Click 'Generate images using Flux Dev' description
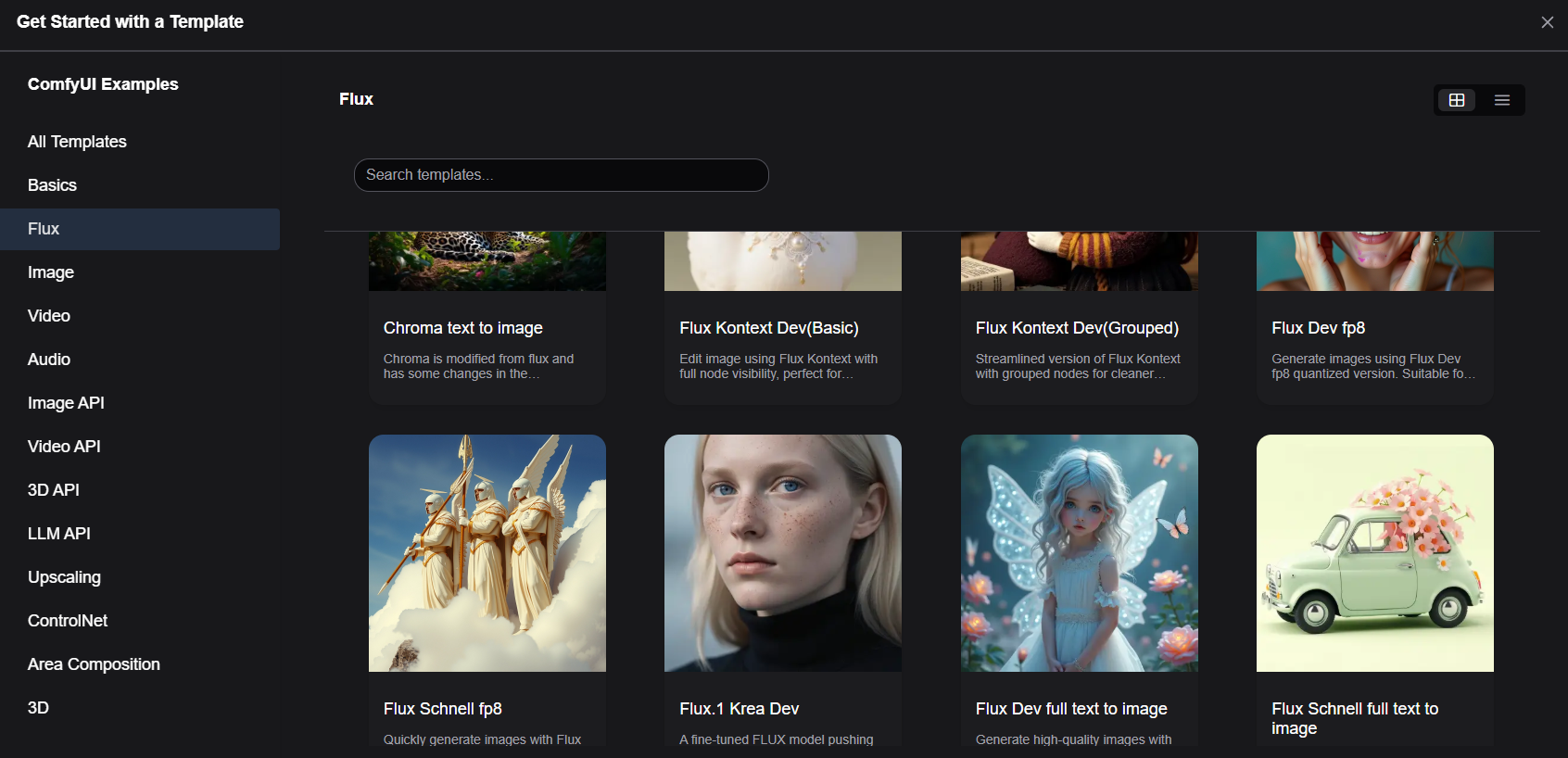This screenshot has height=758, width=1568. [x=1373, y=366]
